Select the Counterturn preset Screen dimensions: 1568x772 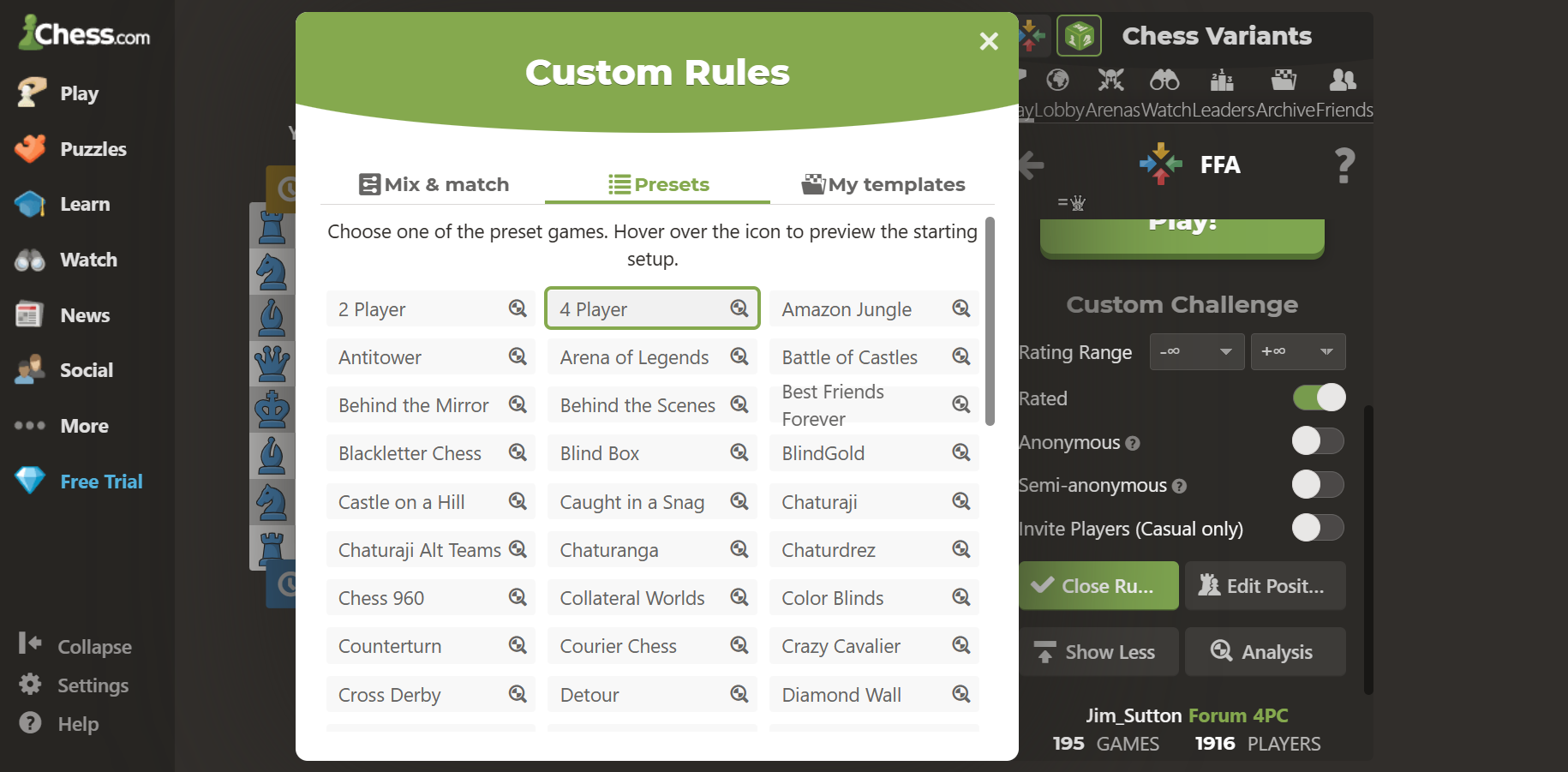pyautogui.click(x=430, y=646)
